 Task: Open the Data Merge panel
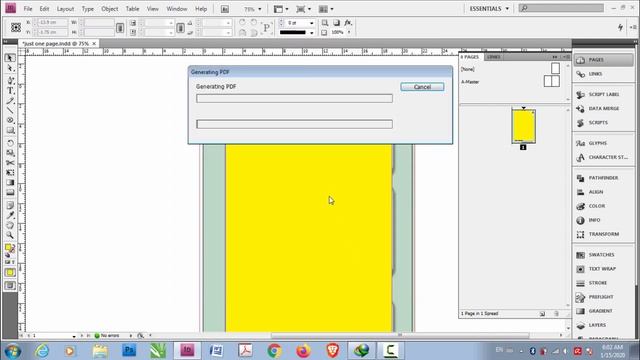(x=604, y=109)
